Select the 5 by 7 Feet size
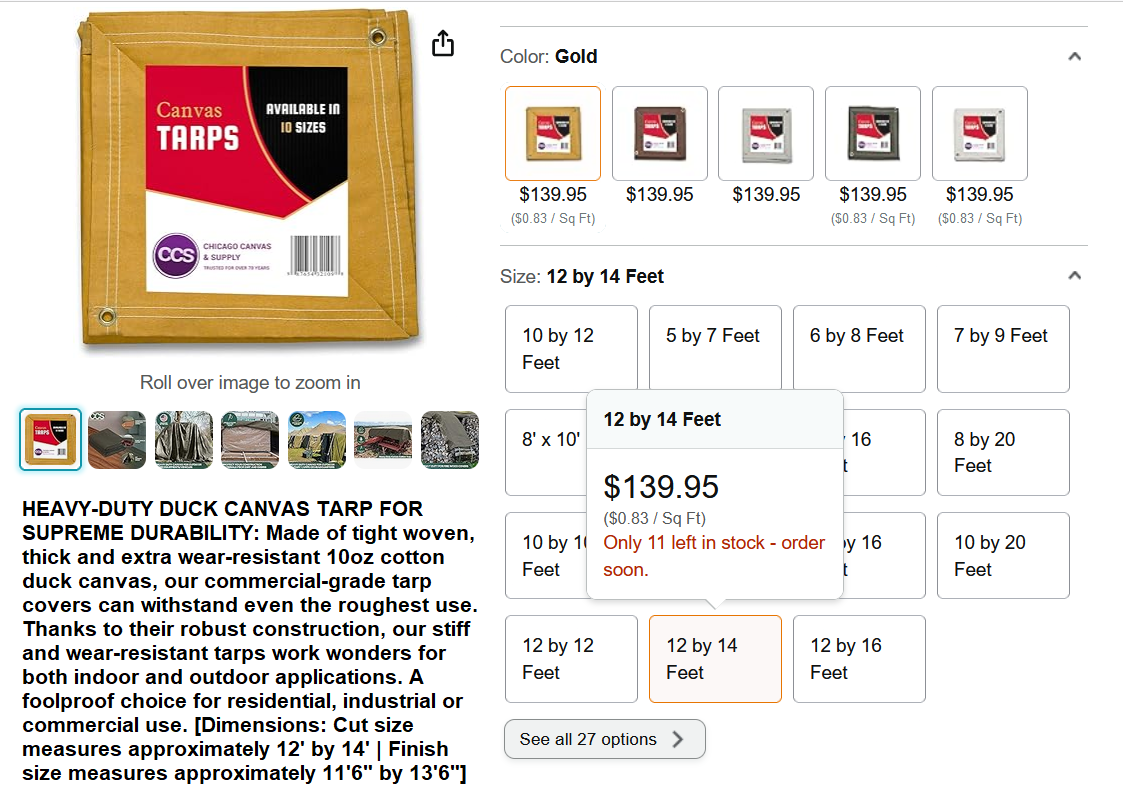 (714, 348)
